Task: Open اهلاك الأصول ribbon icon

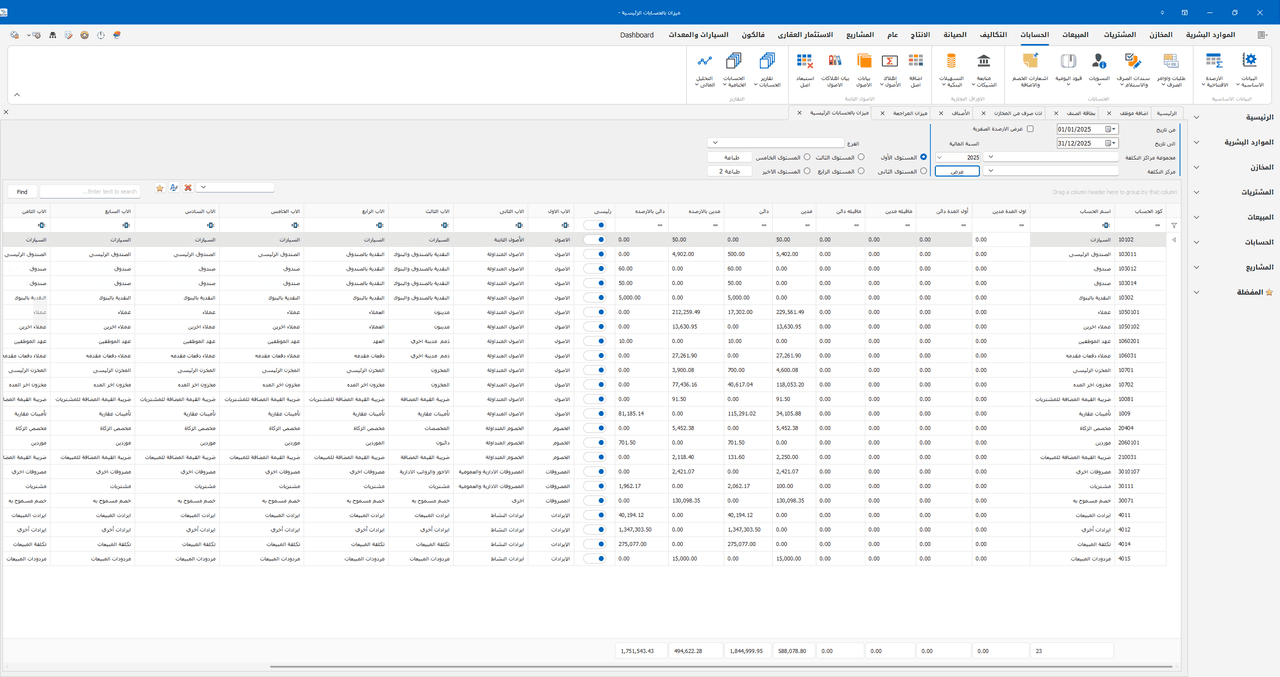Action: click(x=890, y=70)
